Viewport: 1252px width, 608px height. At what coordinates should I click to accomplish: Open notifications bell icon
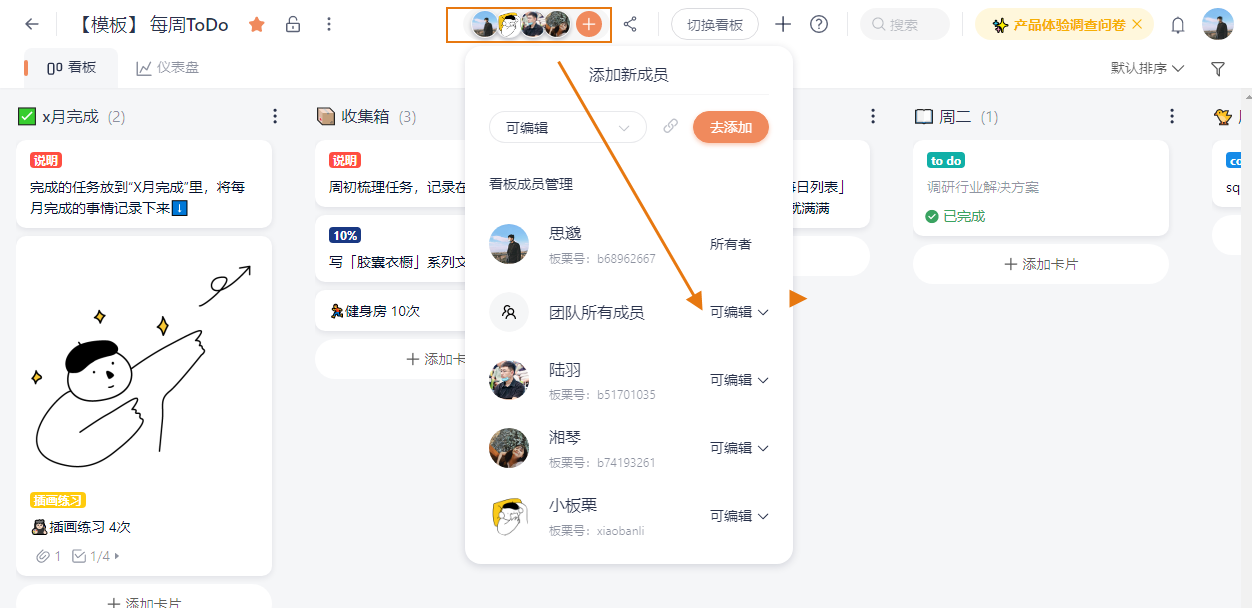click(x=1178, y=25)
